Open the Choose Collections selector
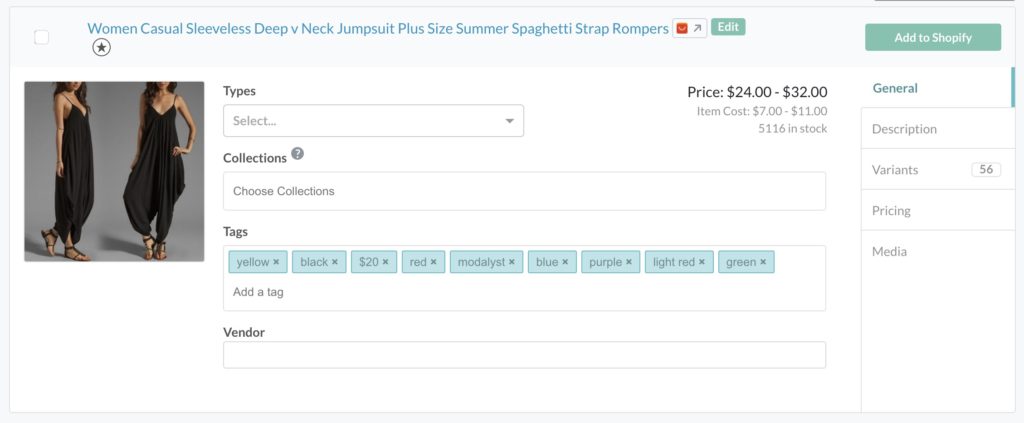 tap(524, 191)
